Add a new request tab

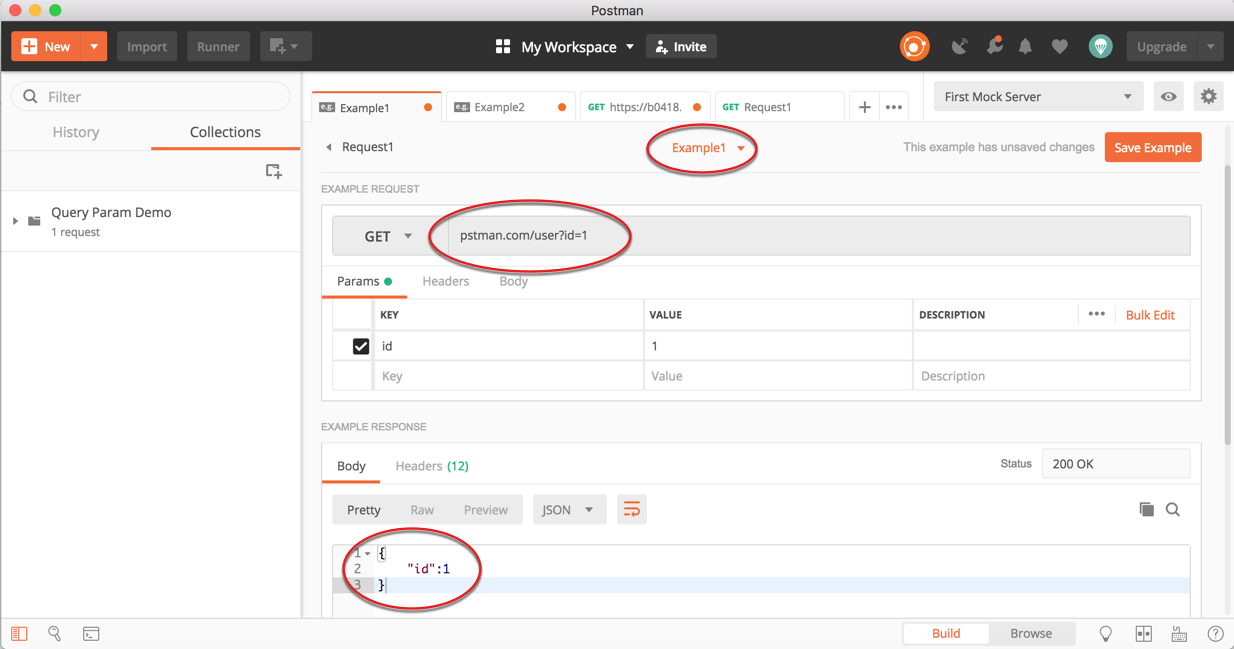[x=864, y=107]
